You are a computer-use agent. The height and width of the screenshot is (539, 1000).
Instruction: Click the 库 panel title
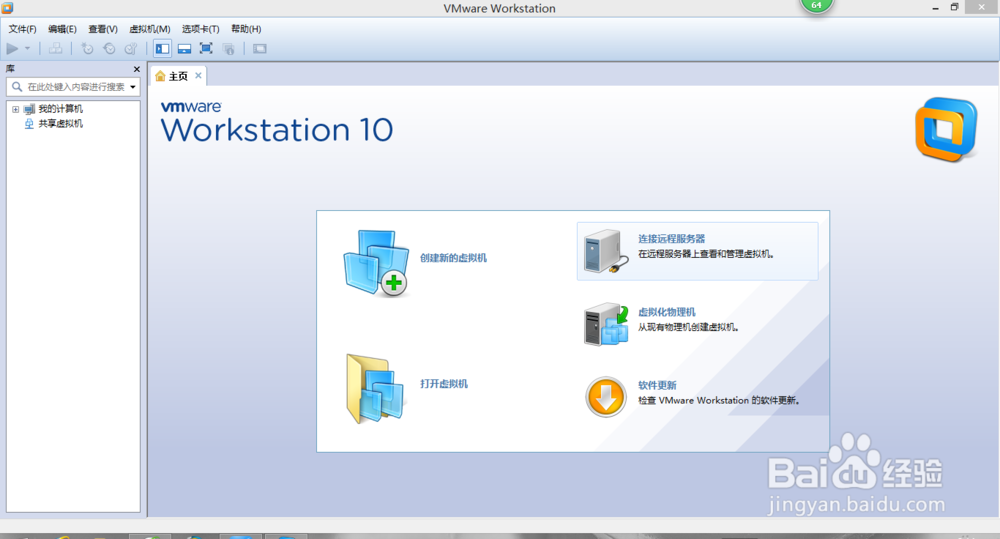[10, 68]
